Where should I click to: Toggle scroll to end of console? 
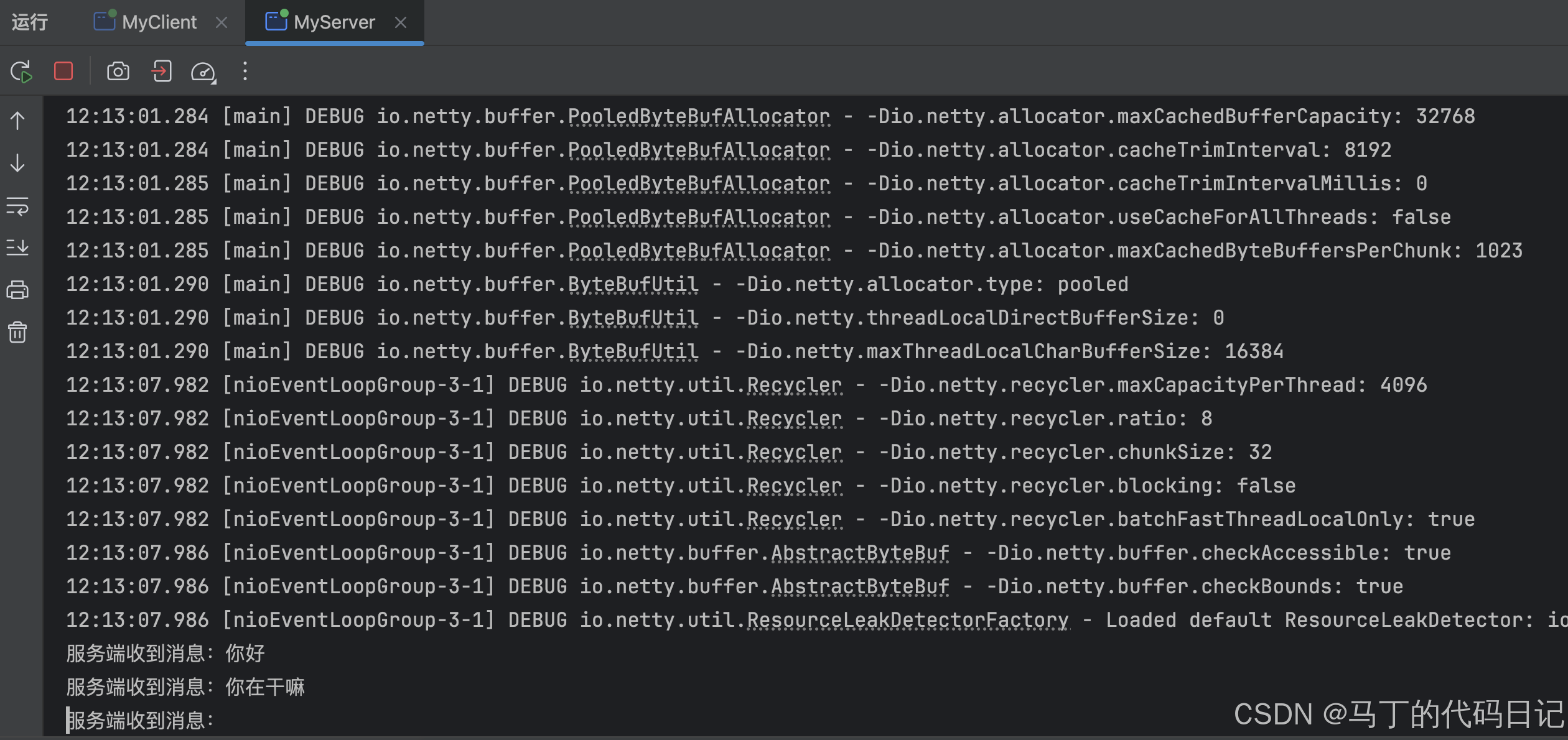17,247
